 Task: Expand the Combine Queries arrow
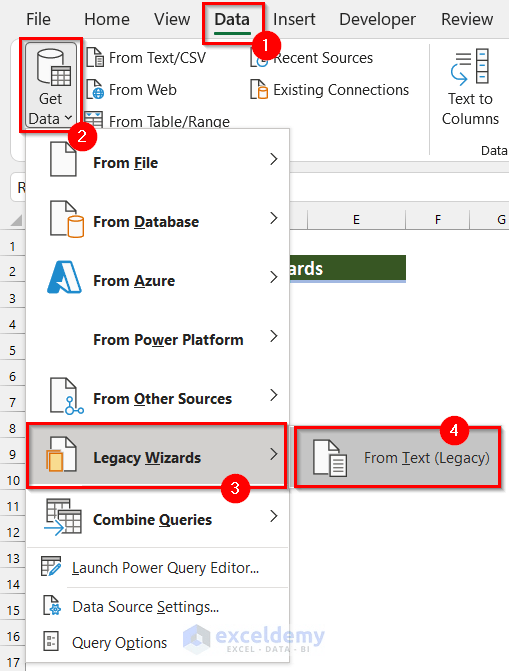tap(274, 516)
